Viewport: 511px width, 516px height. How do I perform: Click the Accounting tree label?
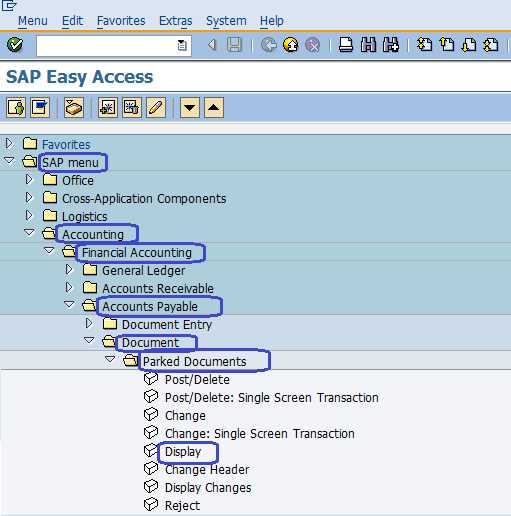point(93,235)
